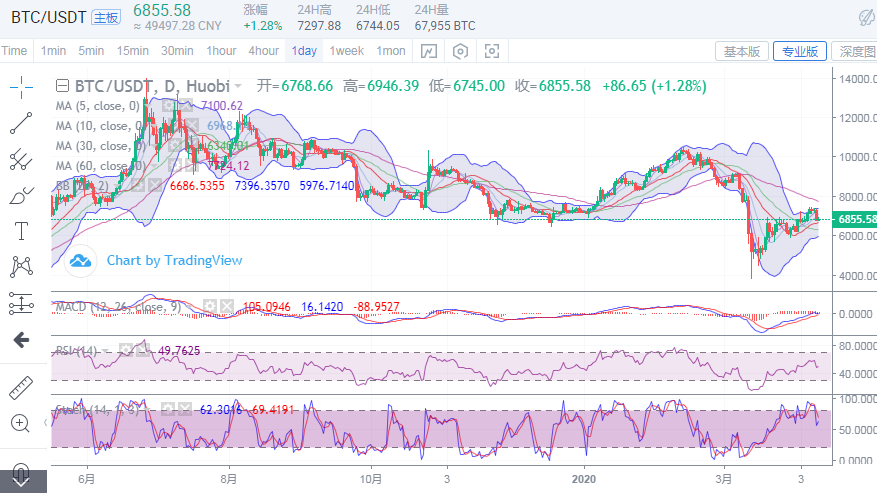Screen dimensions: 877x493
Task: Click the fullscreen capture icon
Action: point(492,51)
